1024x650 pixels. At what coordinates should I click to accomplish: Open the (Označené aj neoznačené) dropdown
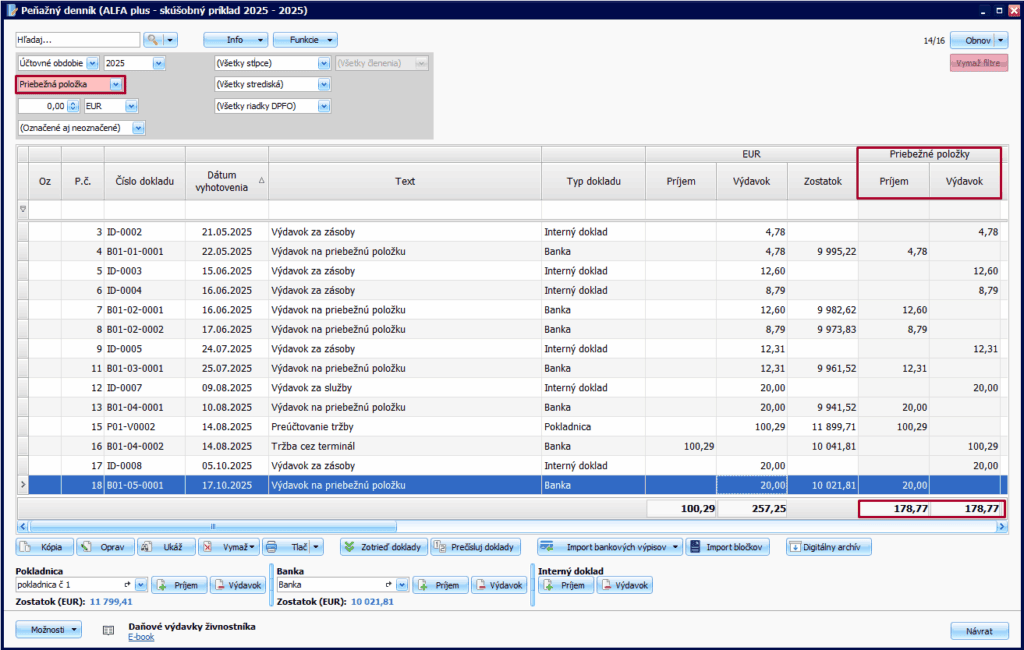click(x=139, y=127)
